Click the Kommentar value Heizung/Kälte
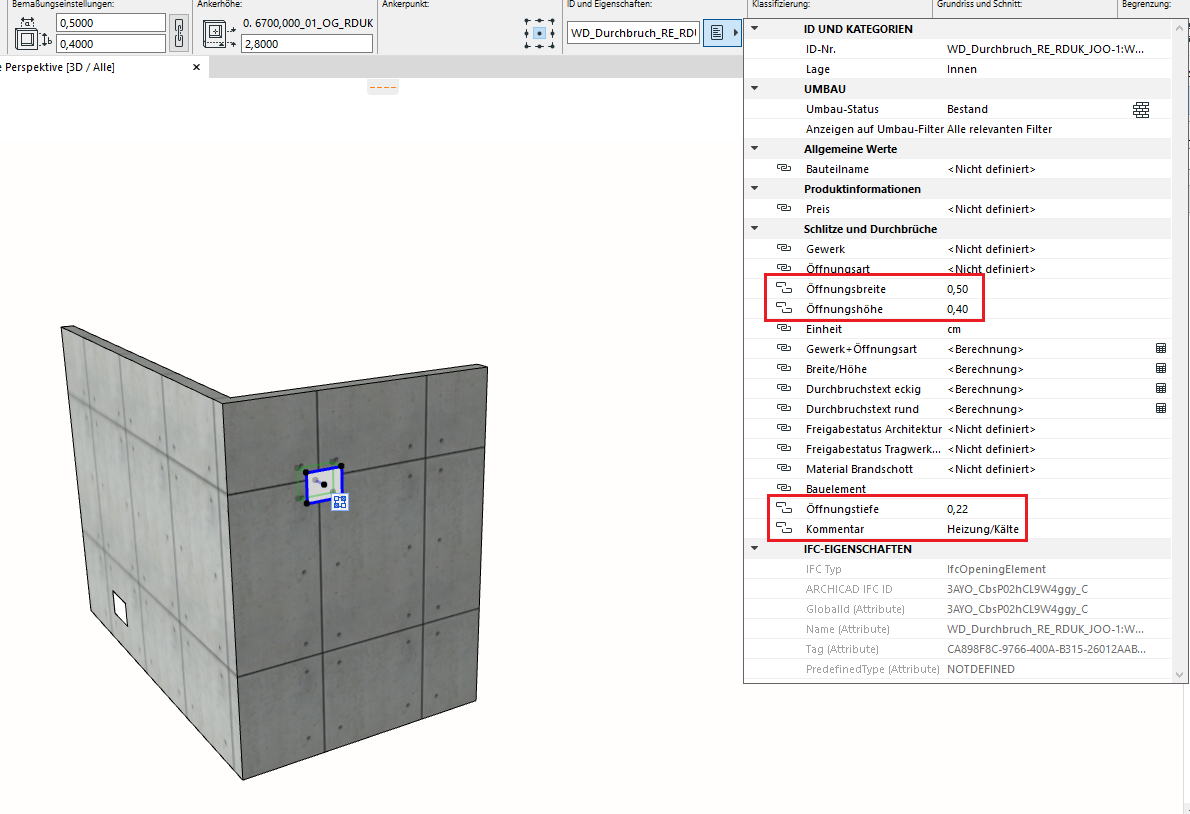Screen dimensions: 1190x814 click(982, 529)
